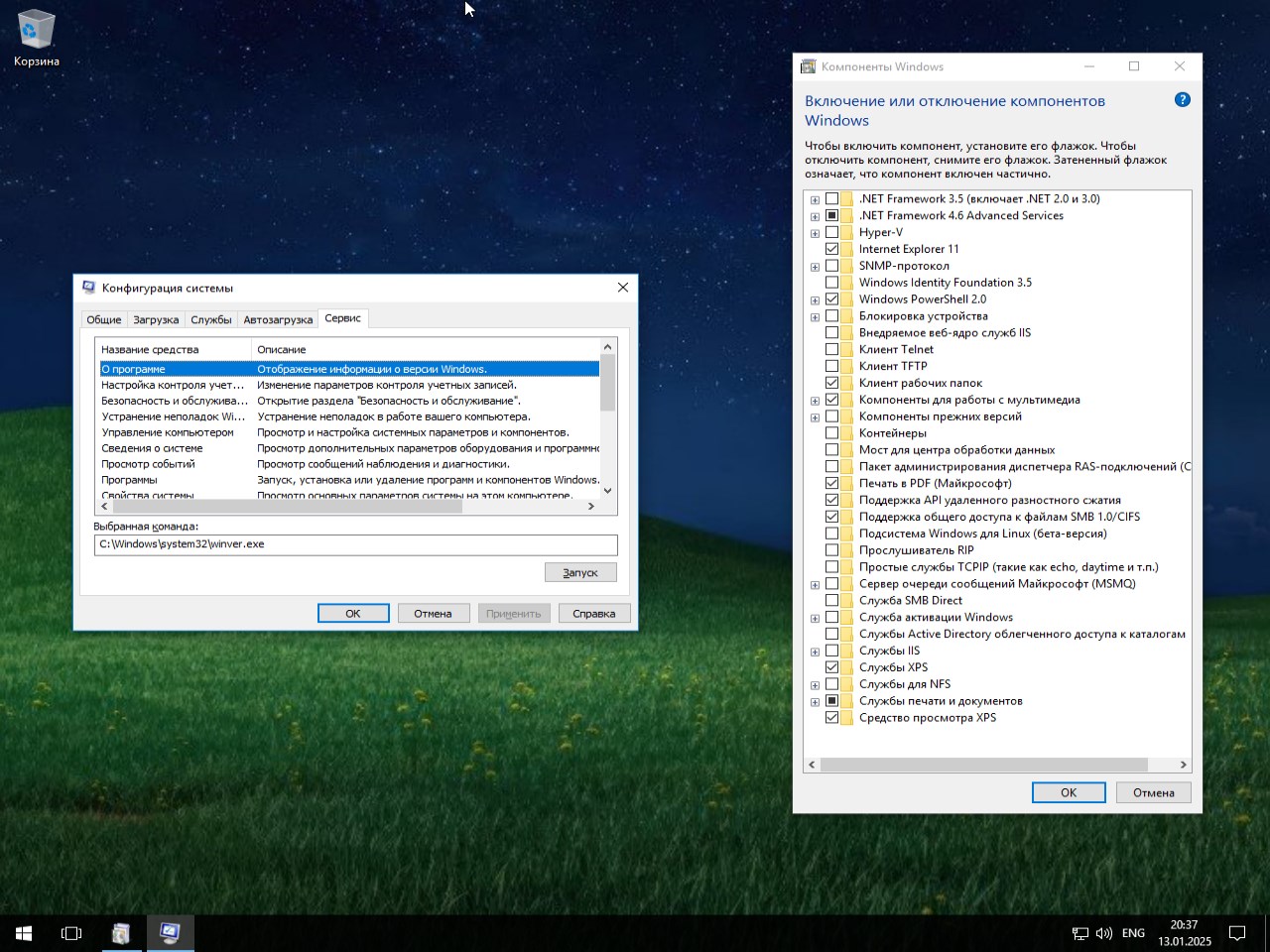
Task: Click the Компоненты Windows title bar icon
Action: (808, 66)
